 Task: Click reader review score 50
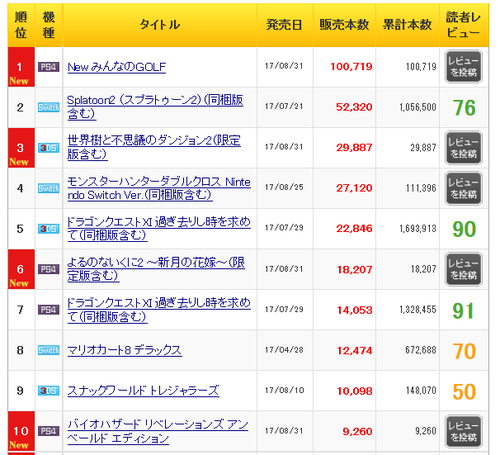coord(464,391)
